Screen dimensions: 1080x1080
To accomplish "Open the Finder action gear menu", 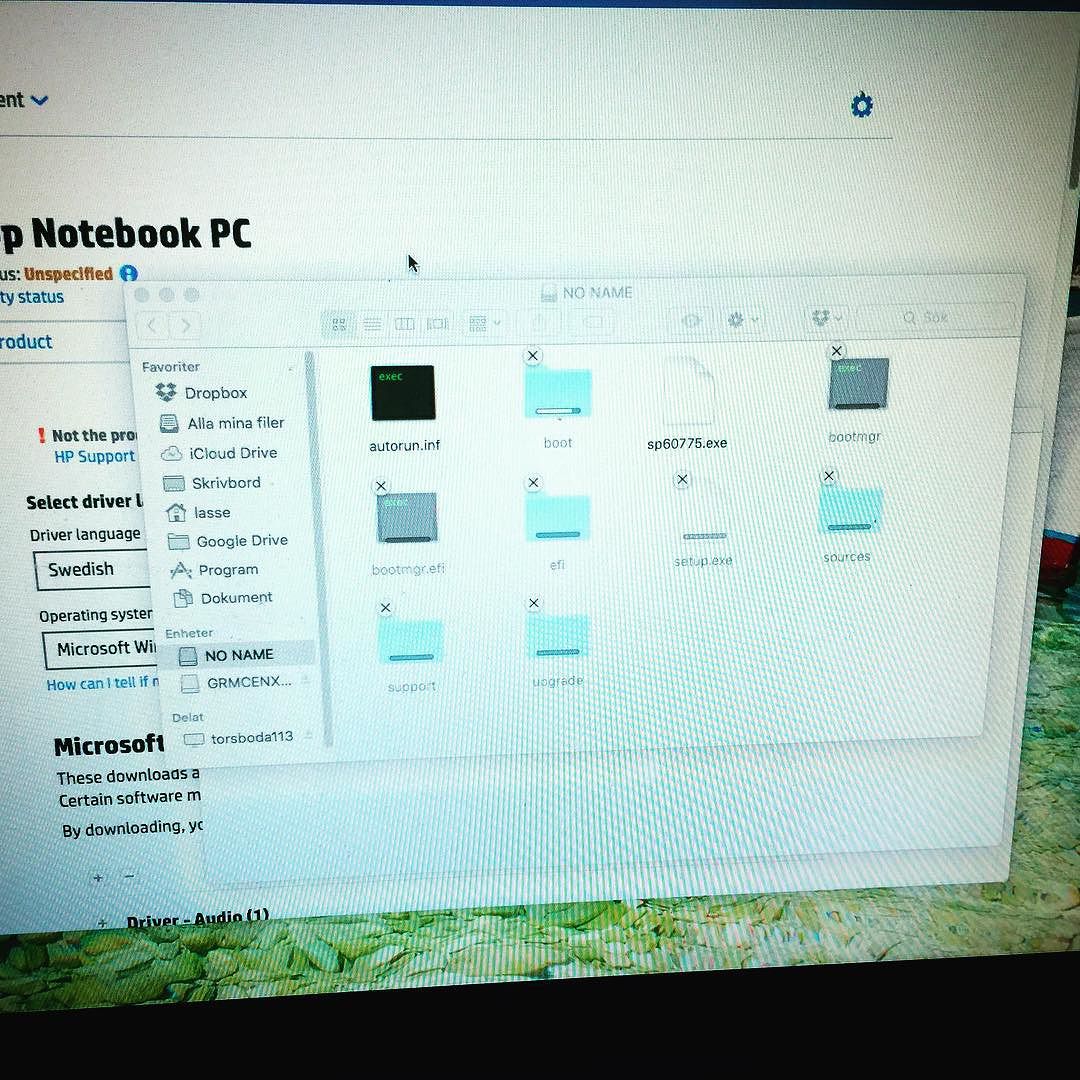I will point(741,320).
